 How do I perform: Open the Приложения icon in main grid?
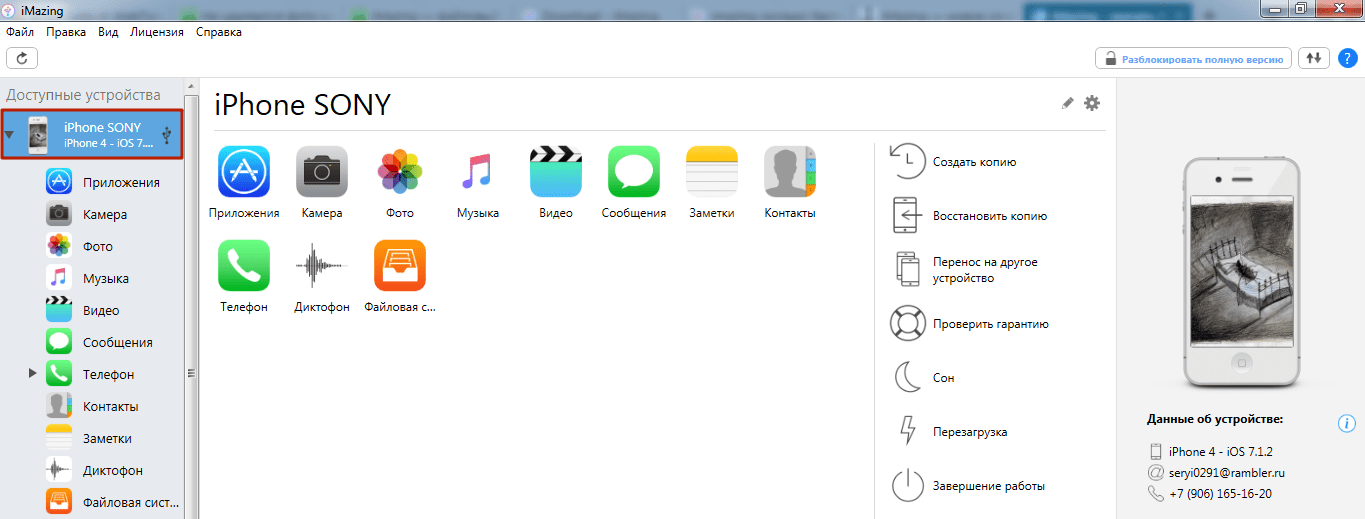(244, 172)
